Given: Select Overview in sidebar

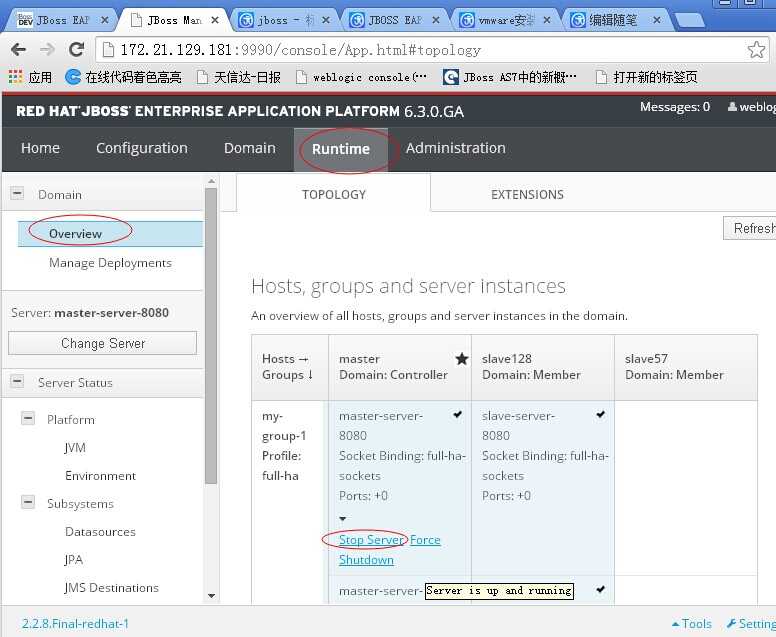Looking at the screenshot, I should click(x=110, y=234).
